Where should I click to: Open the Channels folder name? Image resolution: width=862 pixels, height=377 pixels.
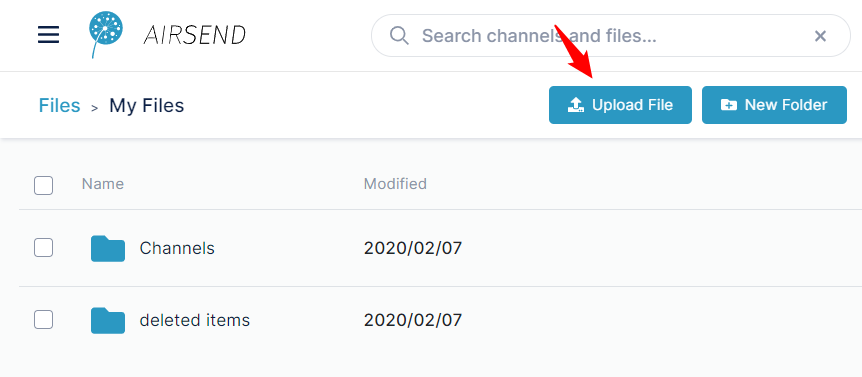[x=177, y=248]
